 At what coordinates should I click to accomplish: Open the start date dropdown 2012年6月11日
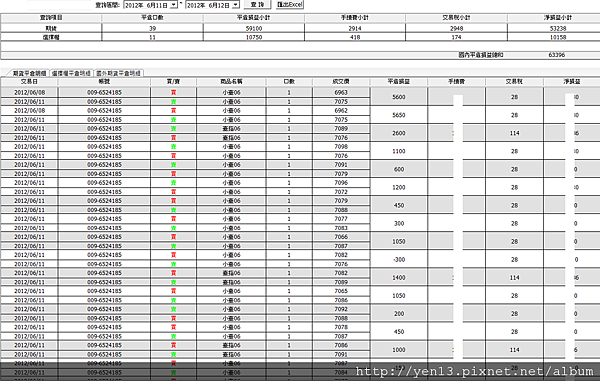pyautogui.click(x=173, y=5)
